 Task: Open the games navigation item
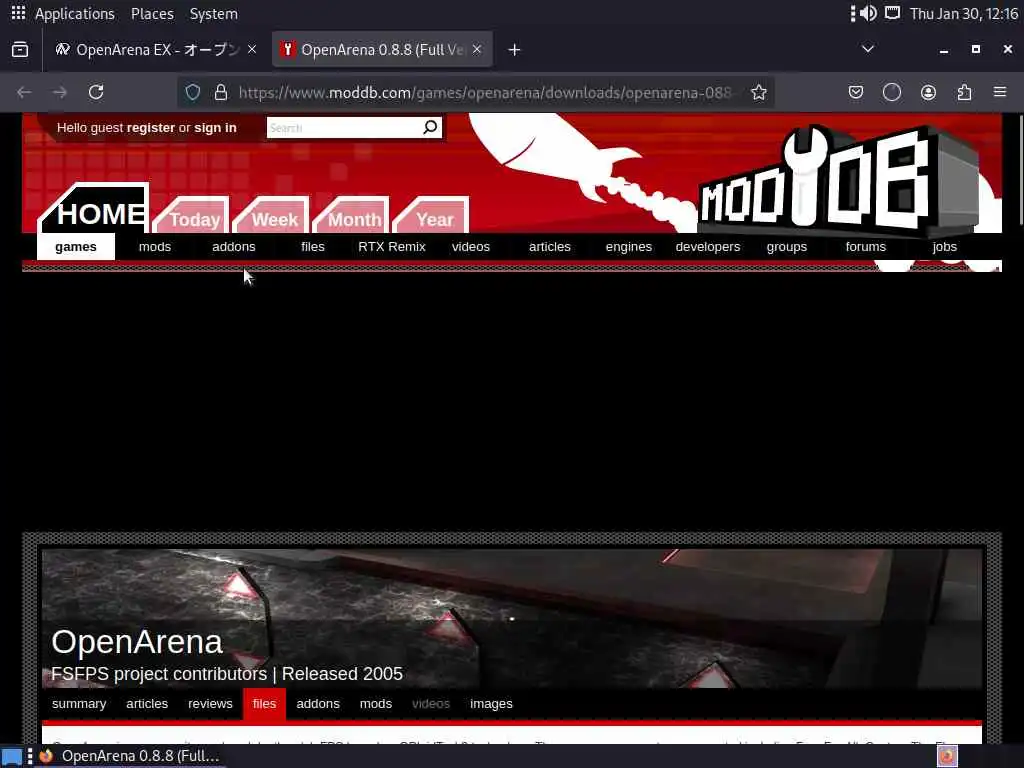pyautogui.click(x=76, y=247)
